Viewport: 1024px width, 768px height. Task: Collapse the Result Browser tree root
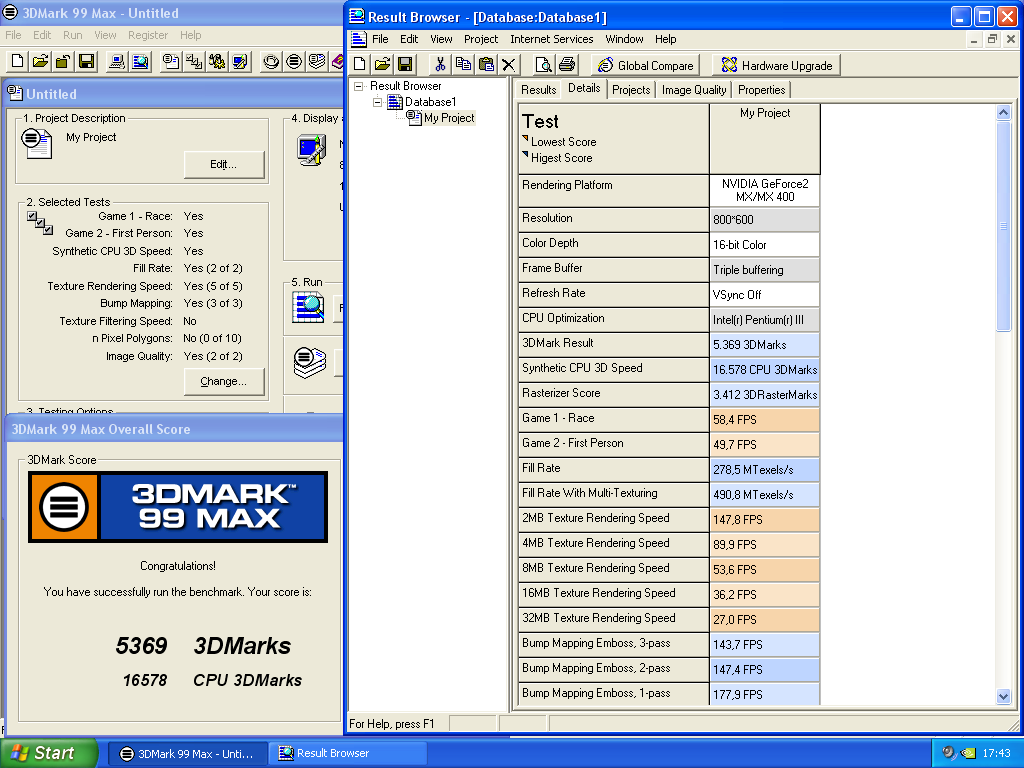[x=359, y=86]
